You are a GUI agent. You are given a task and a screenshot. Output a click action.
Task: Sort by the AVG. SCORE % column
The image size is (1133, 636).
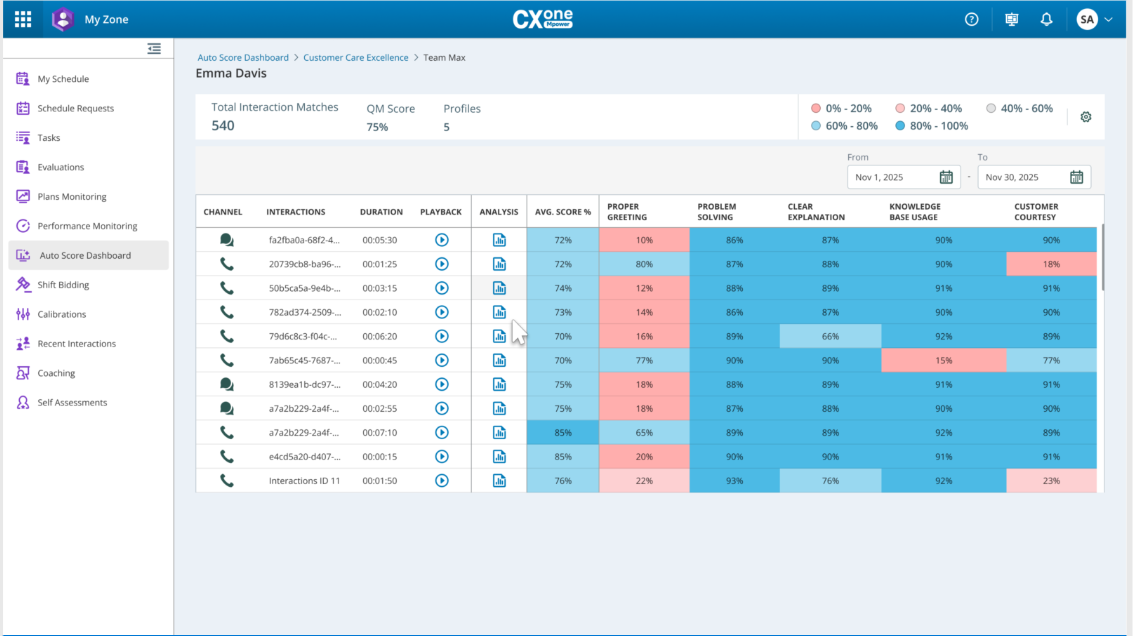coord(562,212)
